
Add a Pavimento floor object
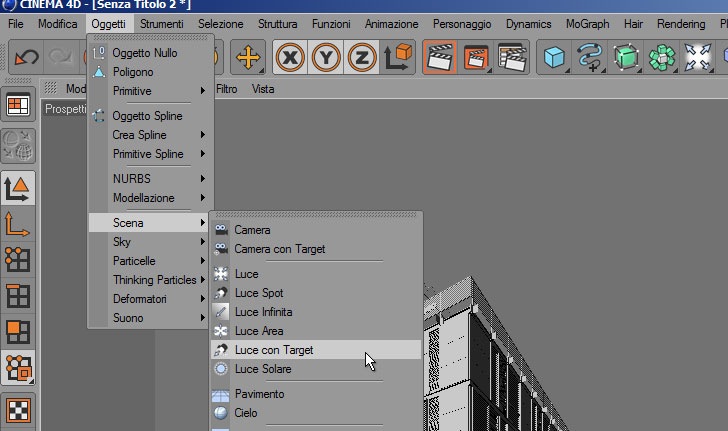[316, 393]
